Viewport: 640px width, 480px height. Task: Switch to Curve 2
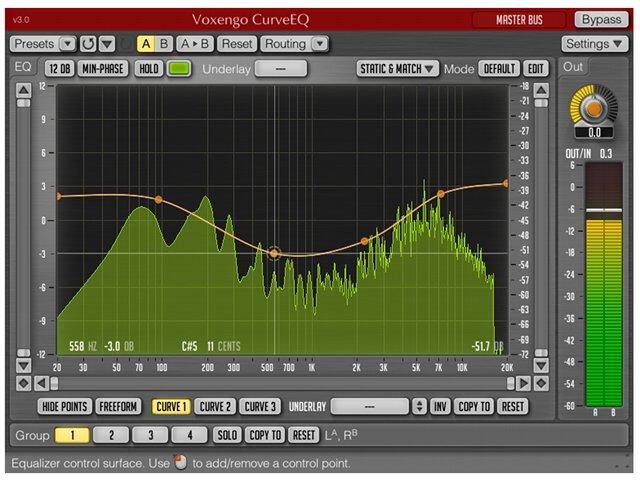[x=215, y=407]
